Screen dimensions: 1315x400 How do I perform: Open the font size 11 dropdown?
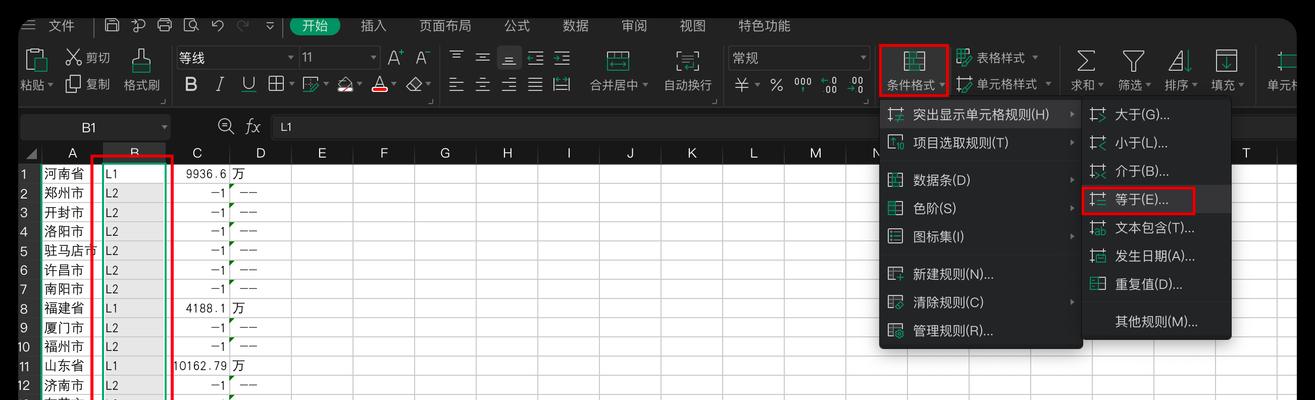tap(373, 58)
